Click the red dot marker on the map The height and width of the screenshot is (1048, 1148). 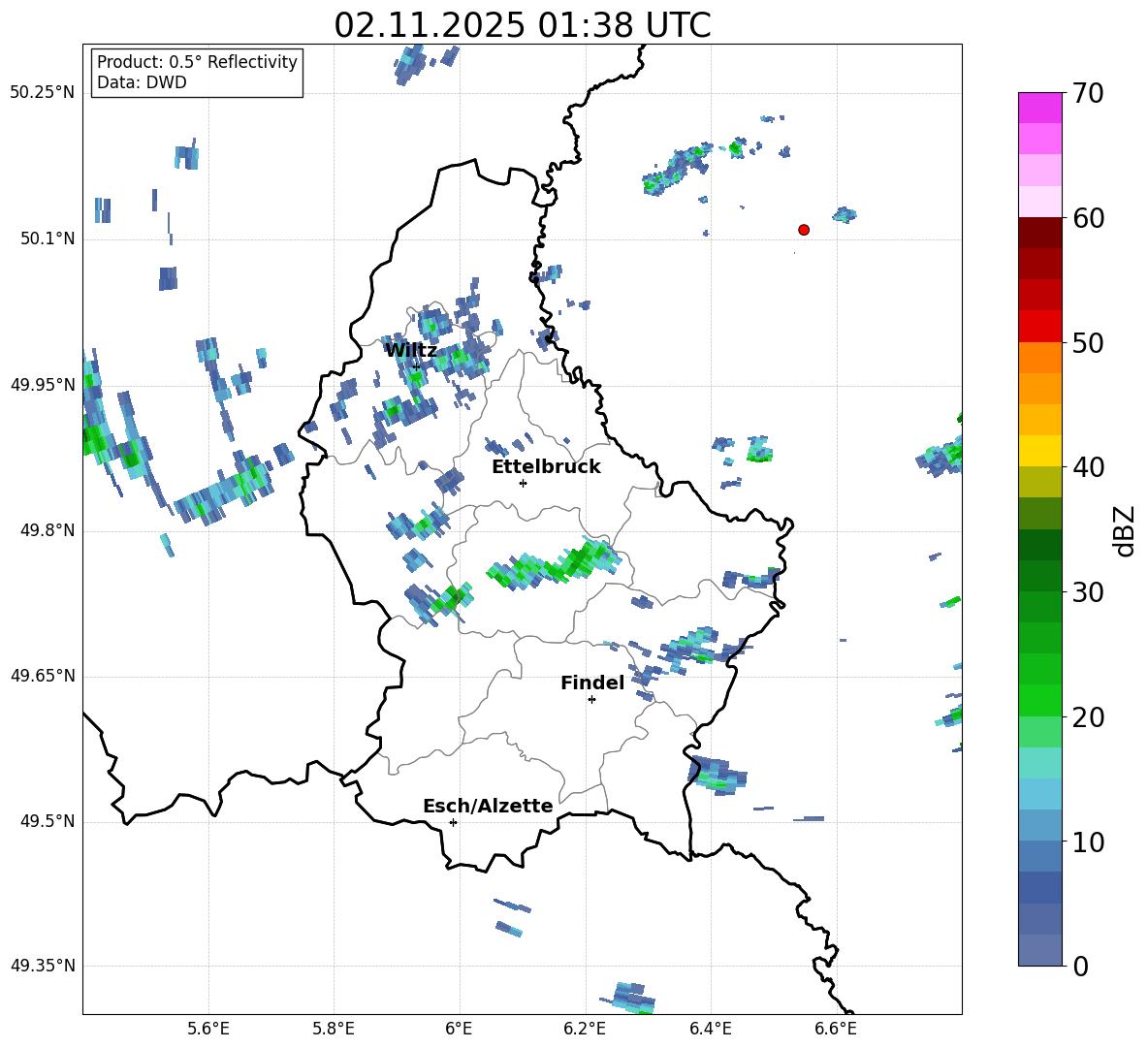tap(804, 230)
